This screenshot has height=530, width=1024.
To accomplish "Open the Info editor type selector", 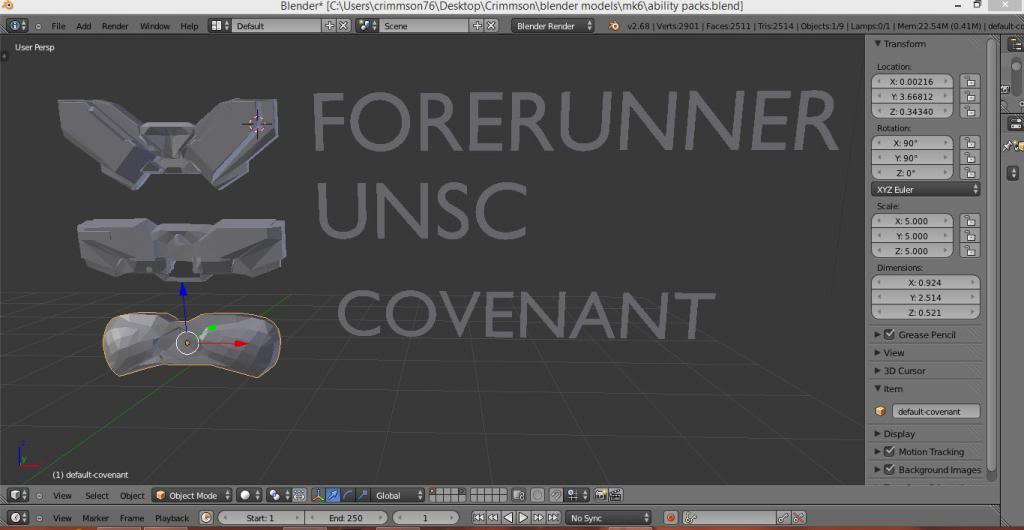I will click(x=17, y=26).
